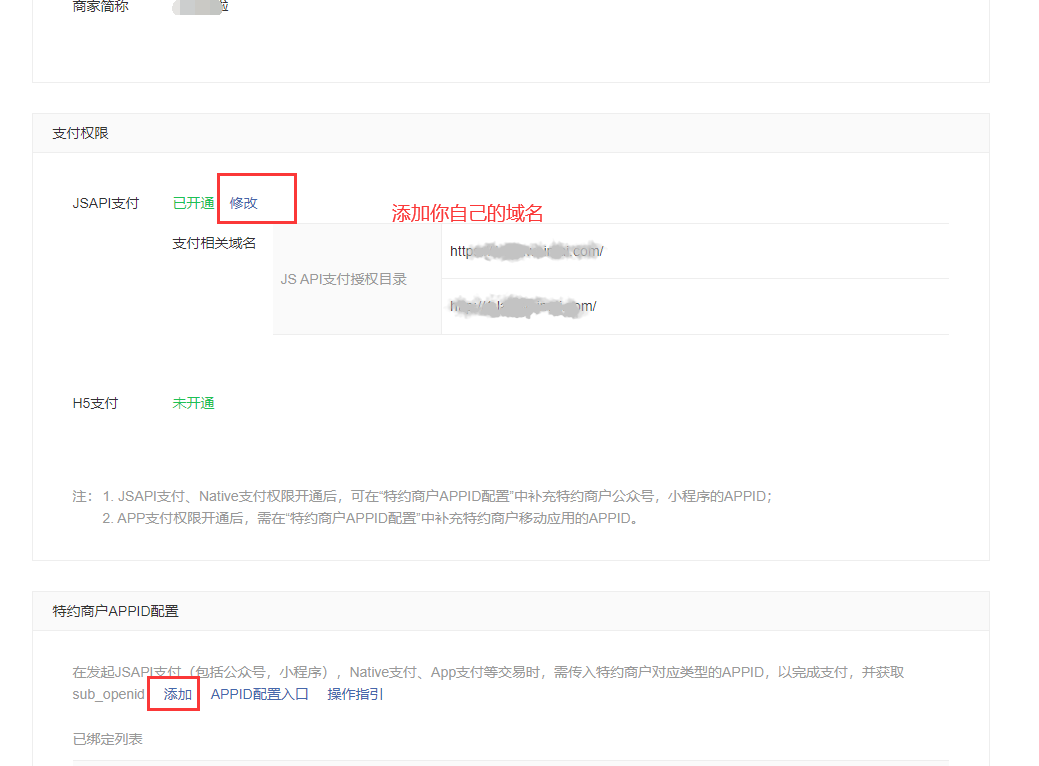Image resolution: width=1039 pixels, height=766 pixels.
Task: Click the first authorized directory URL ending .com/
Action: [x=527, y=251]
